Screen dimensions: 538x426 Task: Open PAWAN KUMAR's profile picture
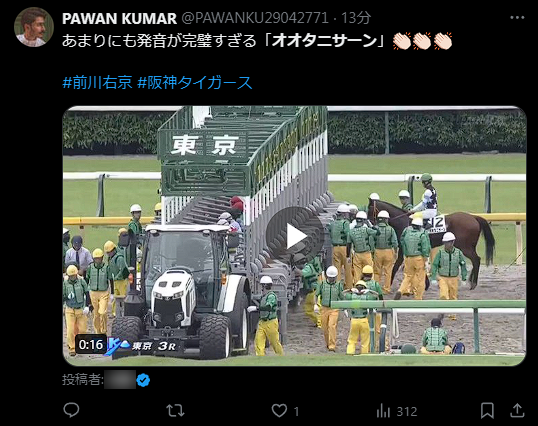34,27
